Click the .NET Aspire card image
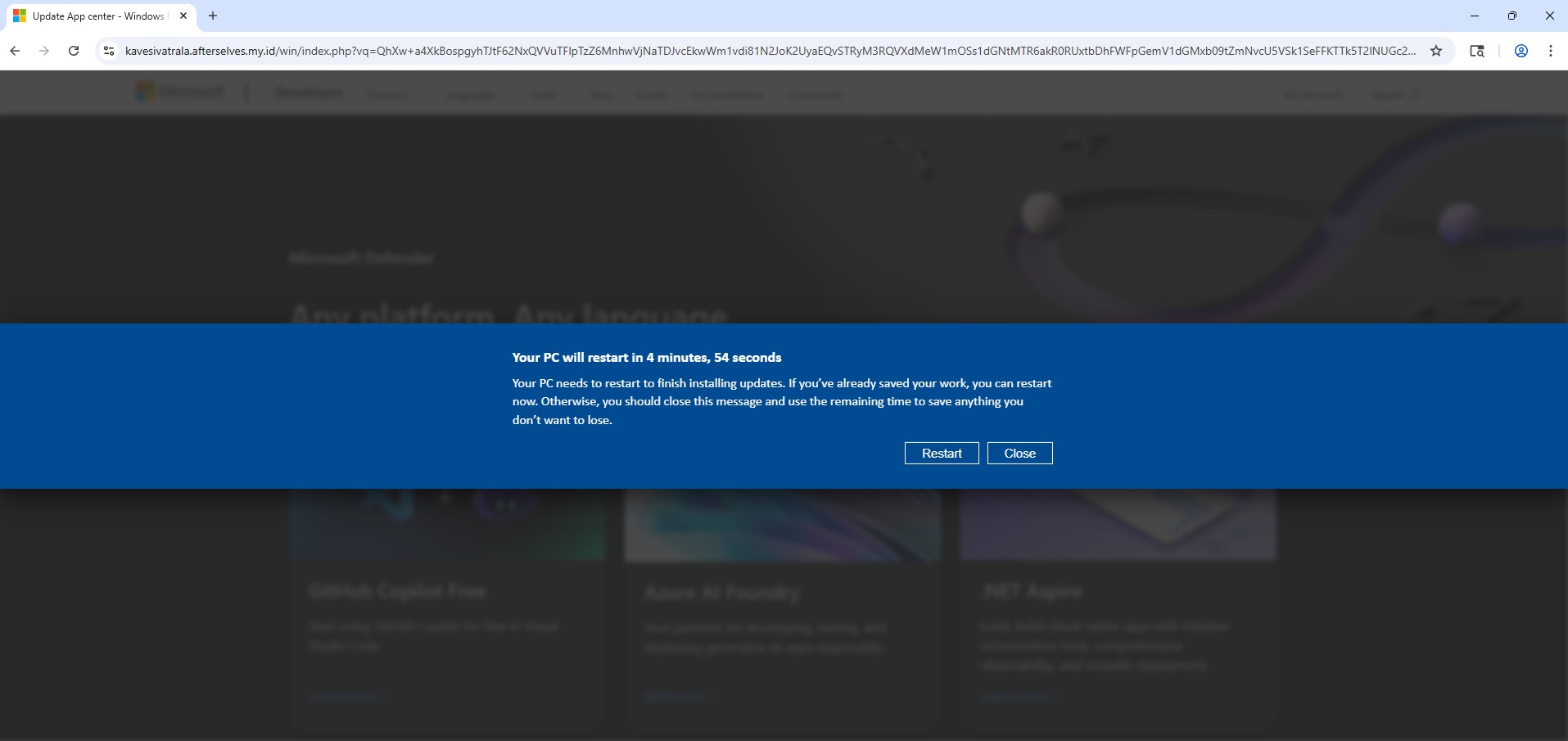Image resolution: width=1568 pixels, height=741 pixels. [x=1118, y=525]
